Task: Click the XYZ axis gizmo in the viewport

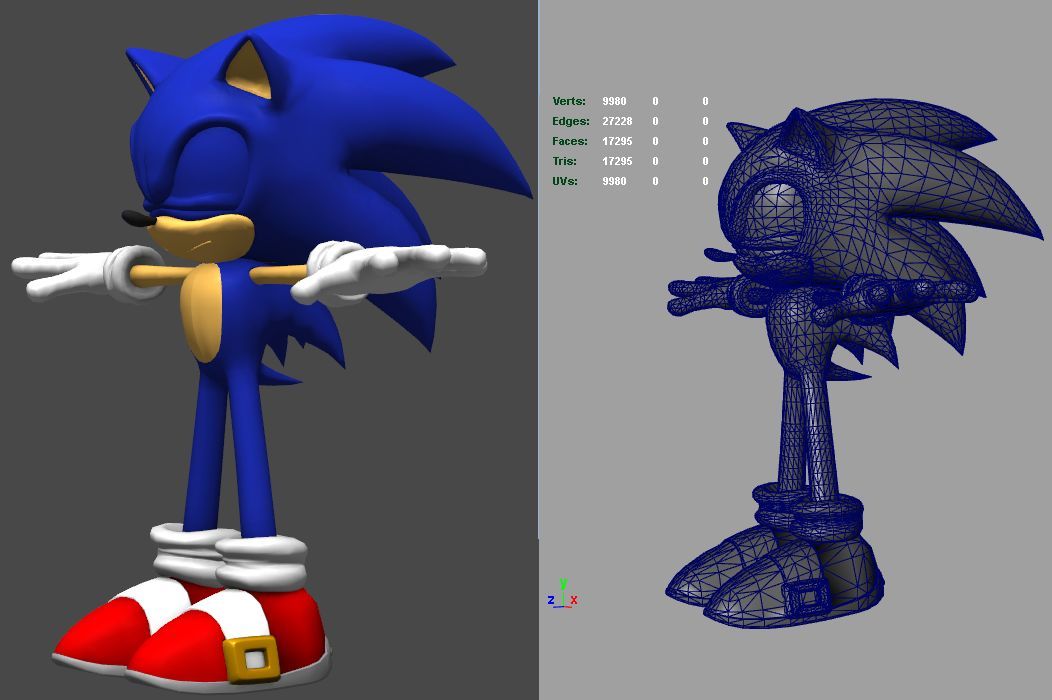Action: coord(562,594)
